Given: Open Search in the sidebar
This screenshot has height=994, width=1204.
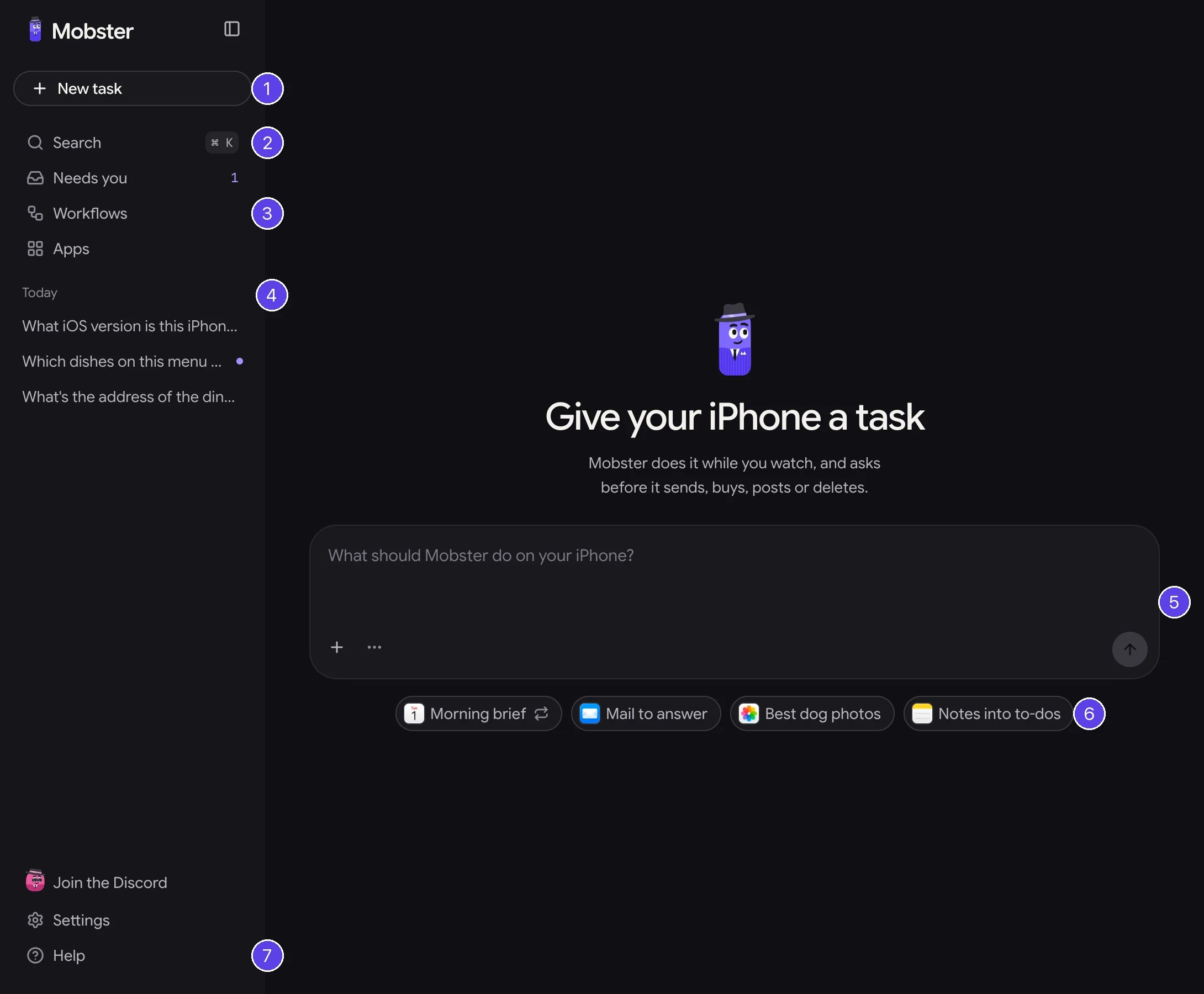Looking at the screenshot, I should click(132, 142).
